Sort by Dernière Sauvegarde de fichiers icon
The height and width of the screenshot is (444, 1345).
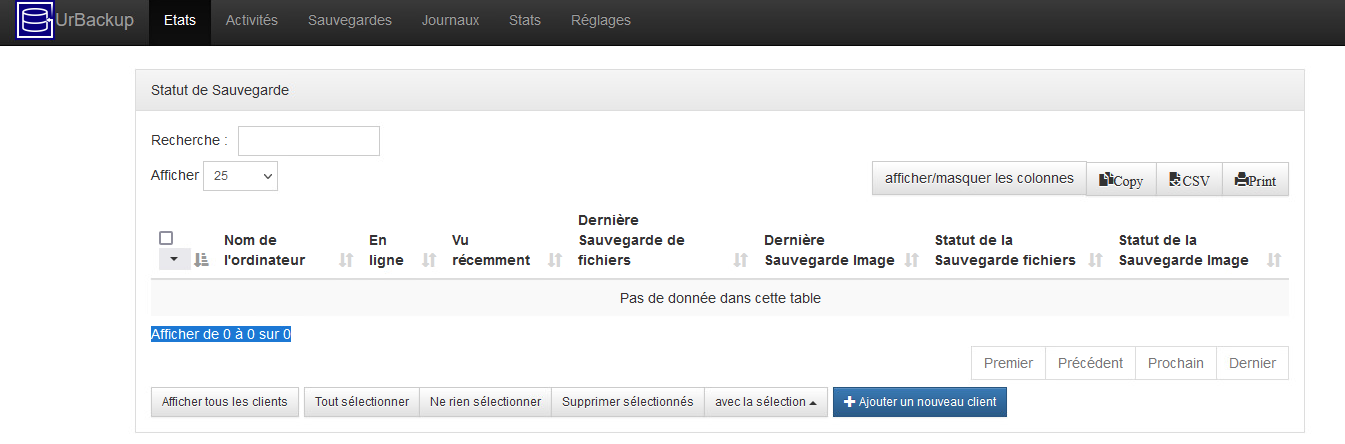741,260
